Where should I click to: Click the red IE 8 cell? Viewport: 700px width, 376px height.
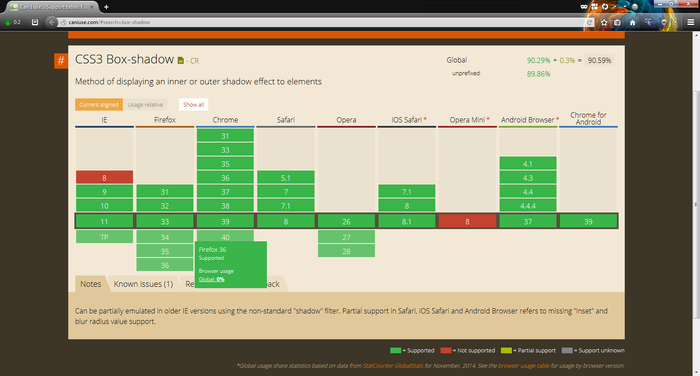[x=104, y=177]
